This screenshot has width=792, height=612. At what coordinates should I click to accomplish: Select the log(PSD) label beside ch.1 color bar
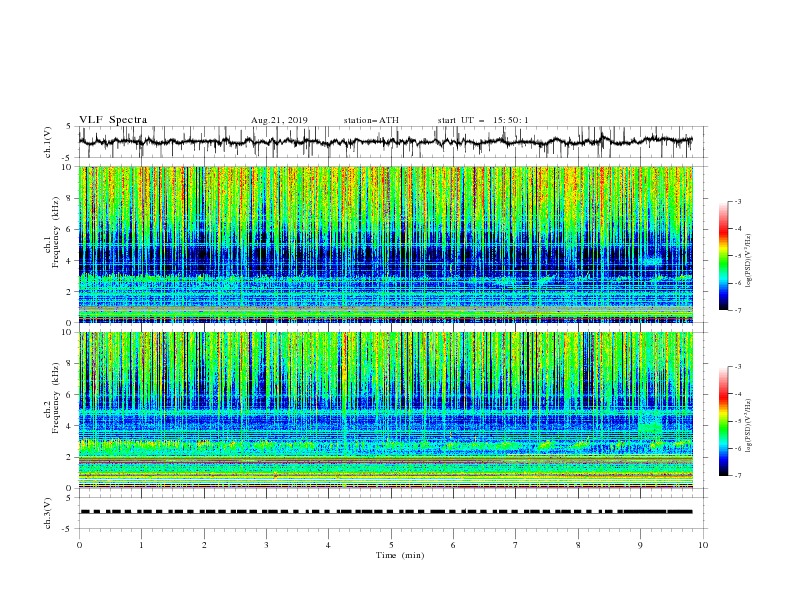[x=749, y=261]
